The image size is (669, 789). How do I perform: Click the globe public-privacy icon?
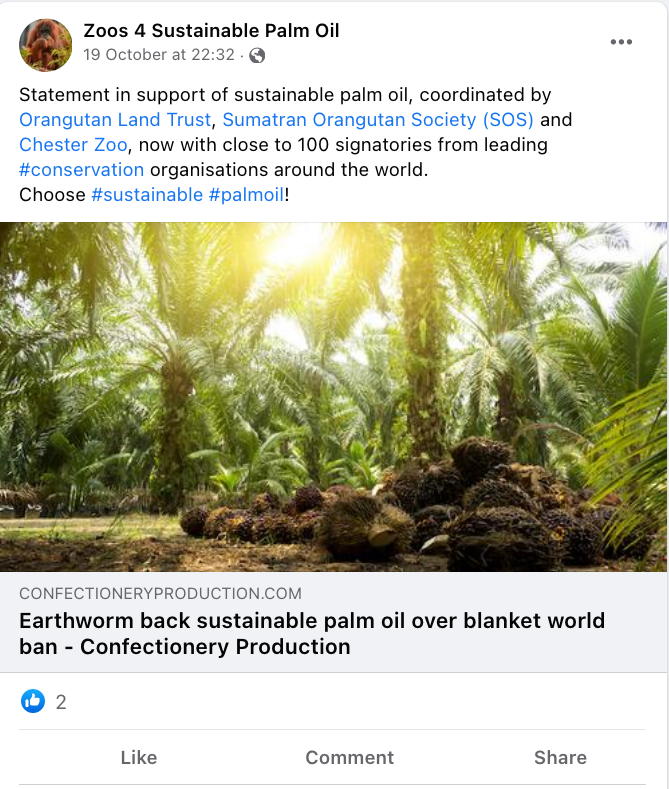pos(257,56)
